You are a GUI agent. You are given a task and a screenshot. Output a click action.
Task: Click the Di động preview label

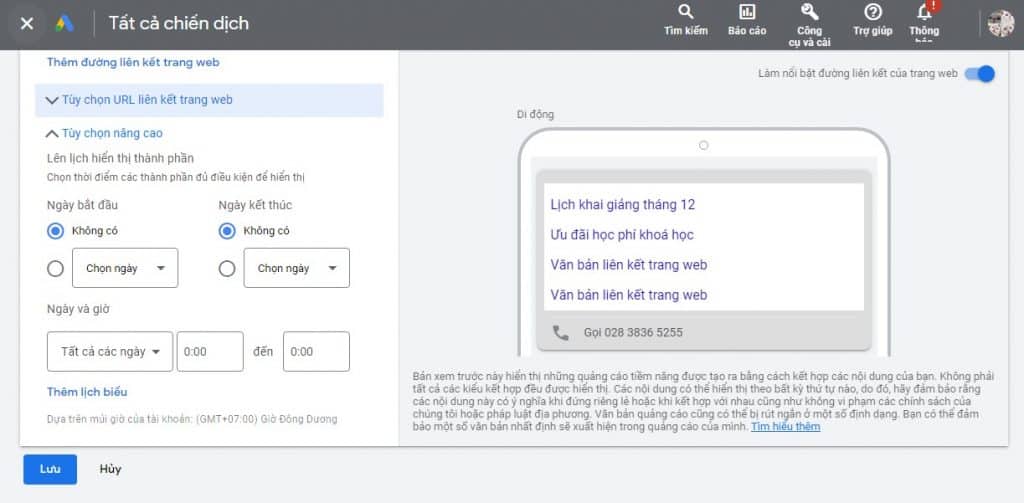535,115
